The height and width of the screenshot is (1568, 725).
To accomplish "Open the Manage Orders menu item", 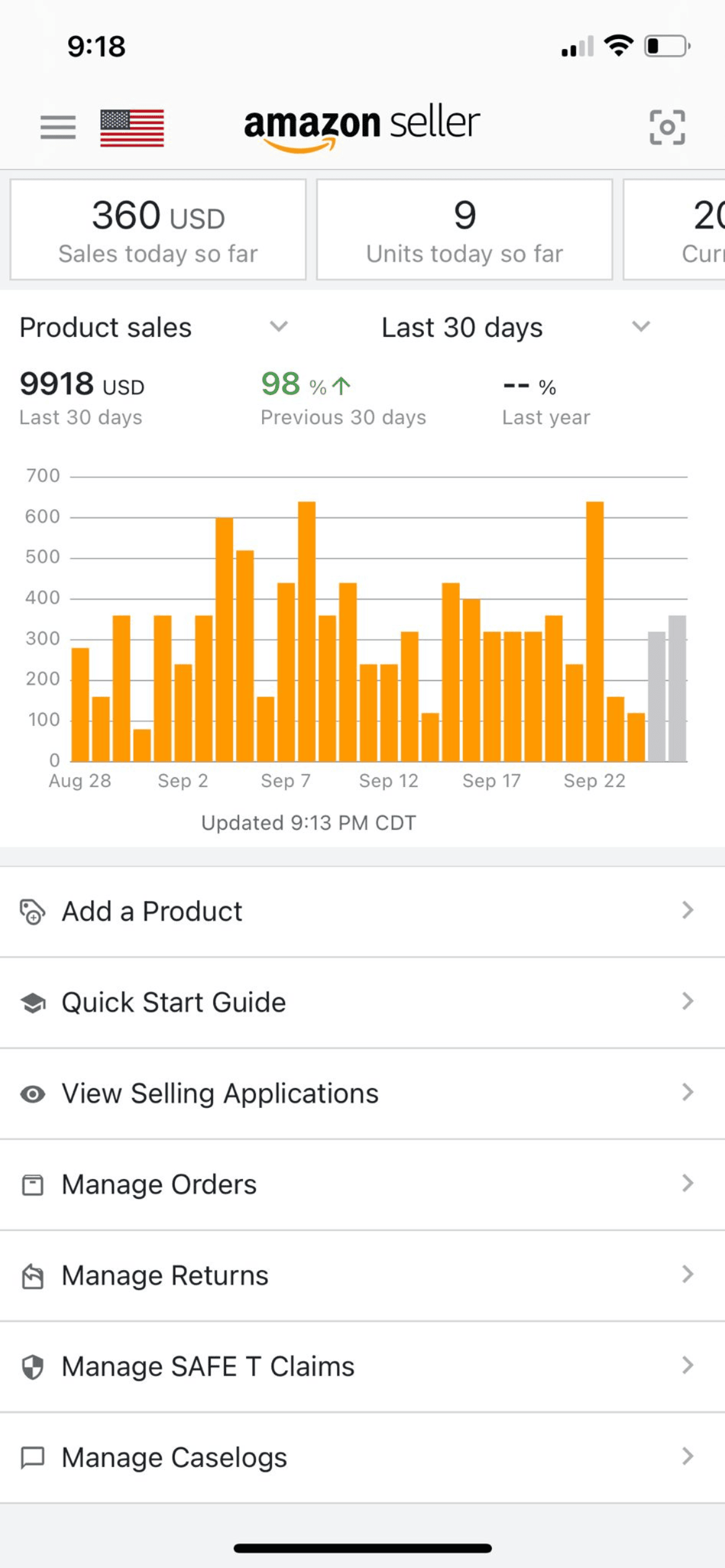I will [x=160, y=1185].
